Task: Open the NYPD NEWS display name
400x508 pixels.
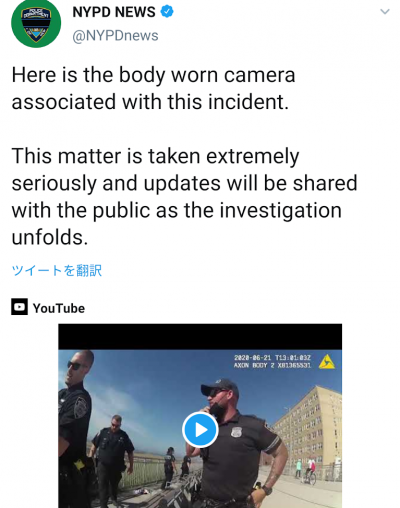Action: pos(114,12)
